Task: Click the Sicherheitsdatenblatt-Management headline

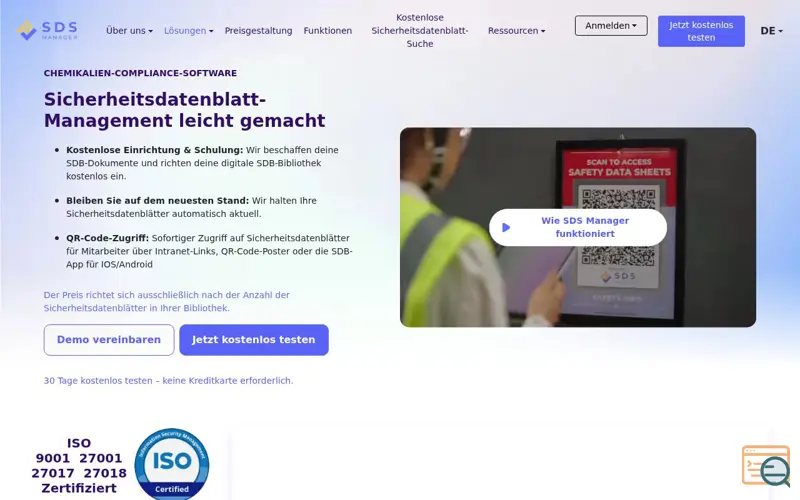Action: [x=184, y=110]
